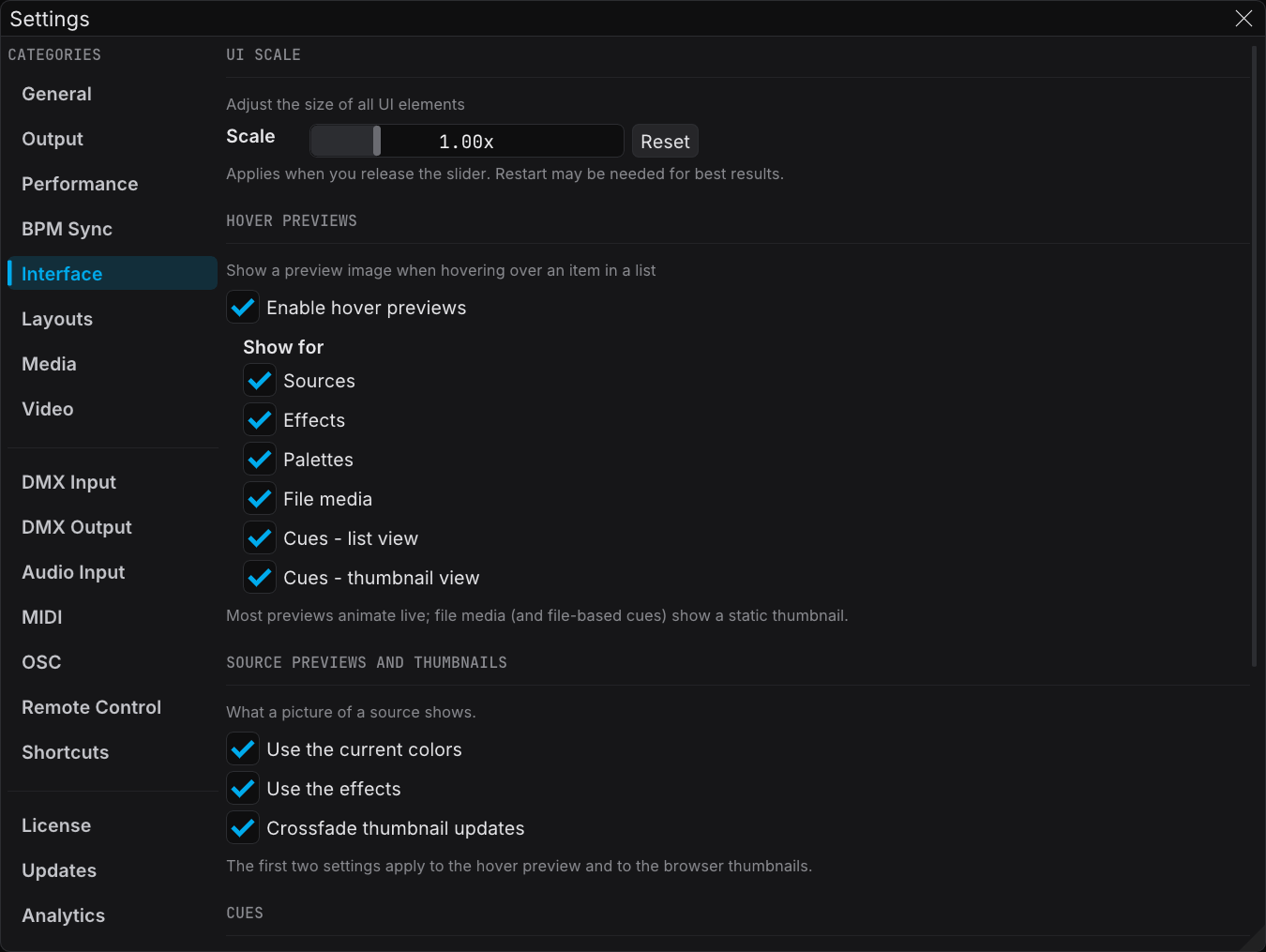Viewport: 1266px width, 952px height.
Task: Click the UI Scale slider handle
Action: pyautogui.click(x=377, y=141)
